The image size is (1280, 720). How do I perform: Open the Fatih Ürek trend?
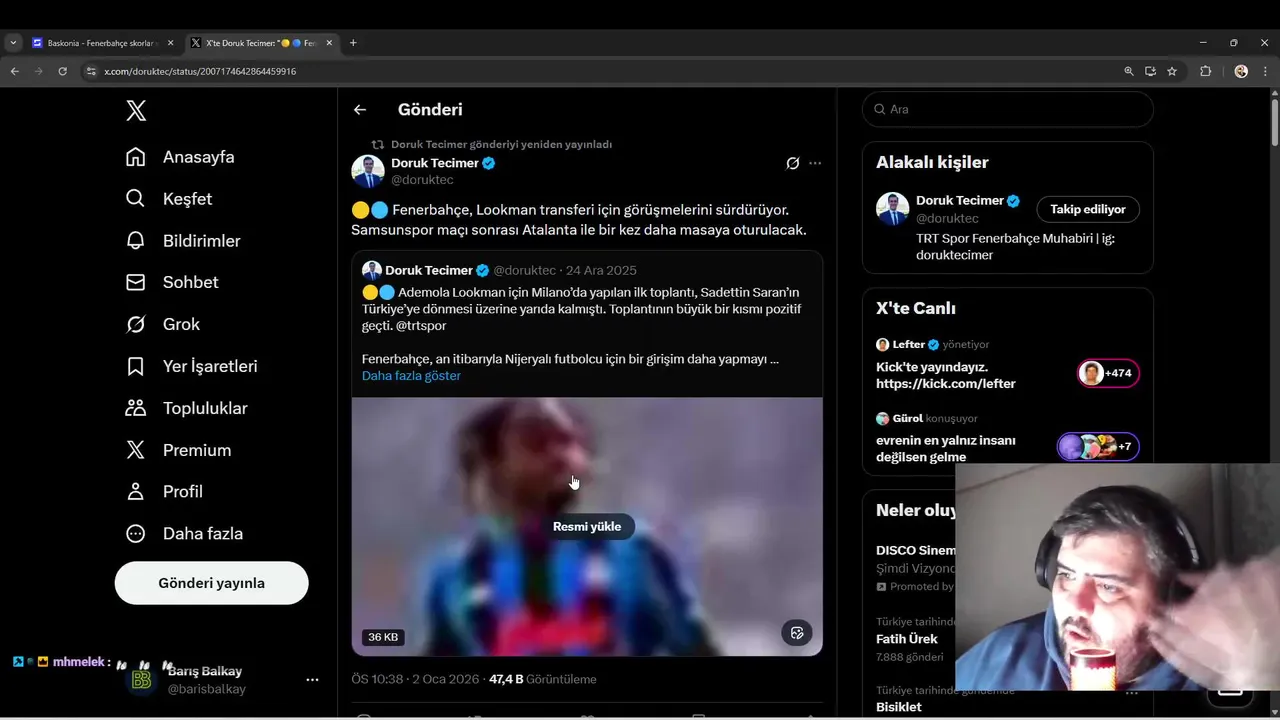[907, 639]
